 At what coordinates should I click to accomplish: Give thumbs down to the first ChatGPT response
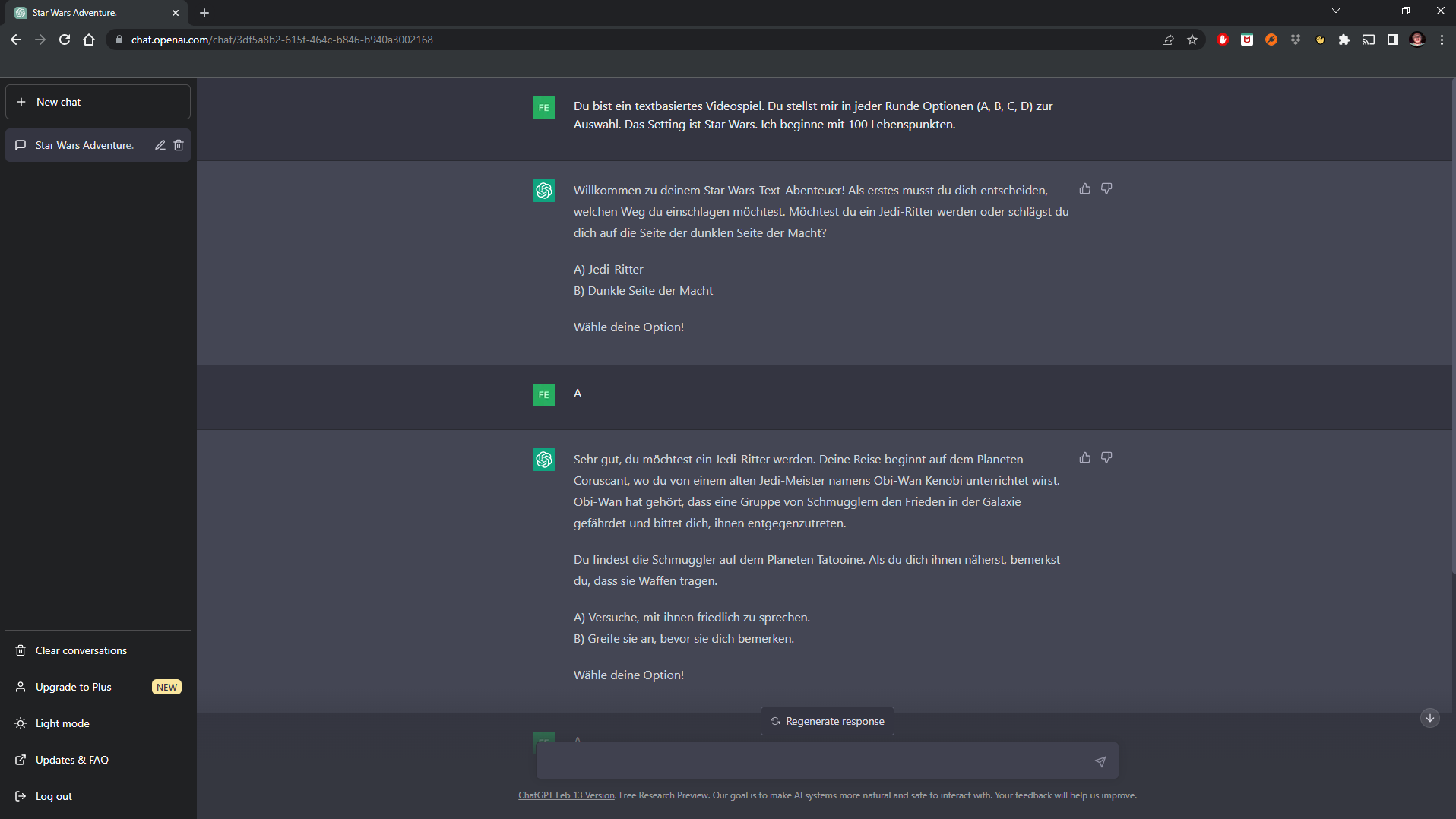(x=1106, y=188)
